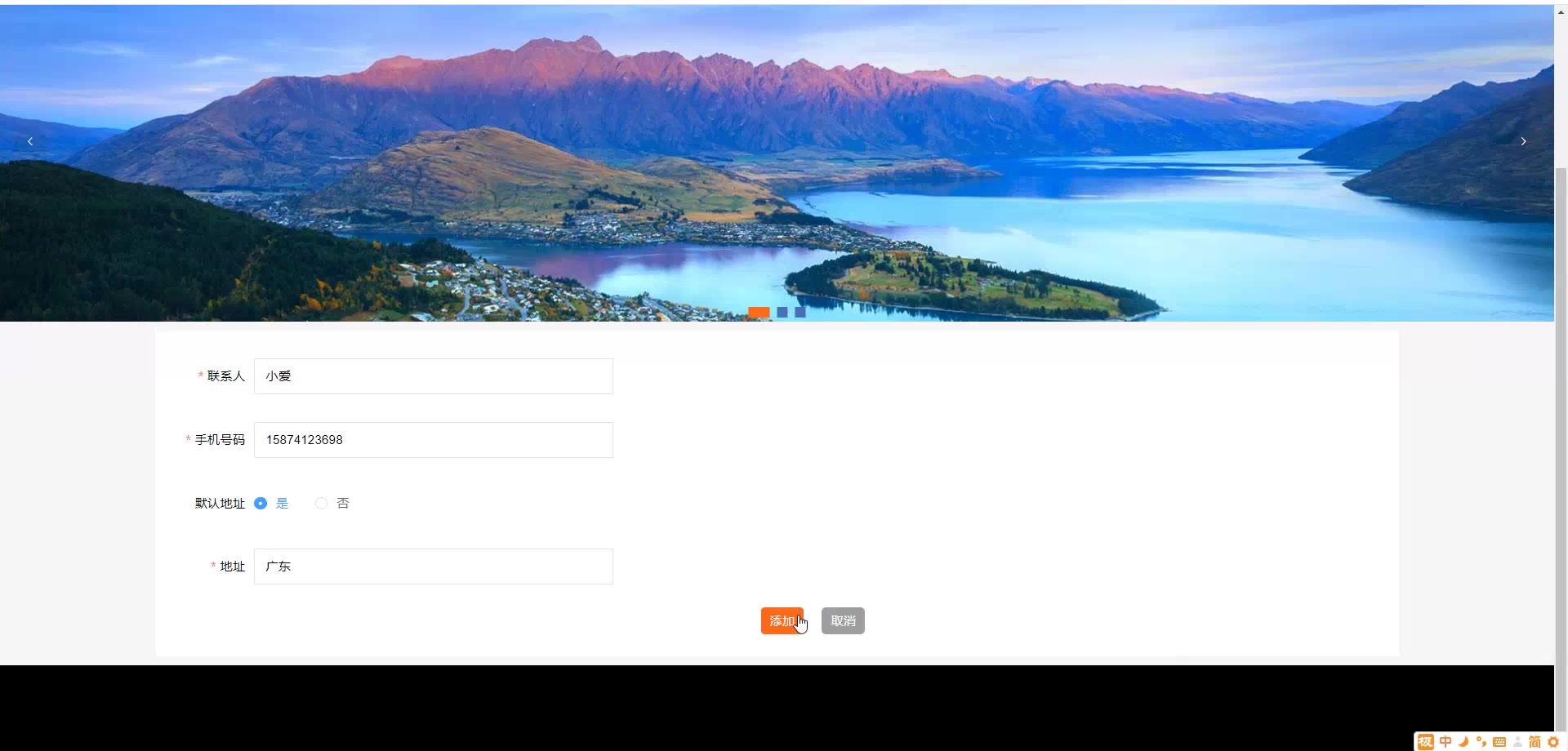Click the 联系人 contact name field
Screen dimensions: 1568x751
(x=434, y=376)
